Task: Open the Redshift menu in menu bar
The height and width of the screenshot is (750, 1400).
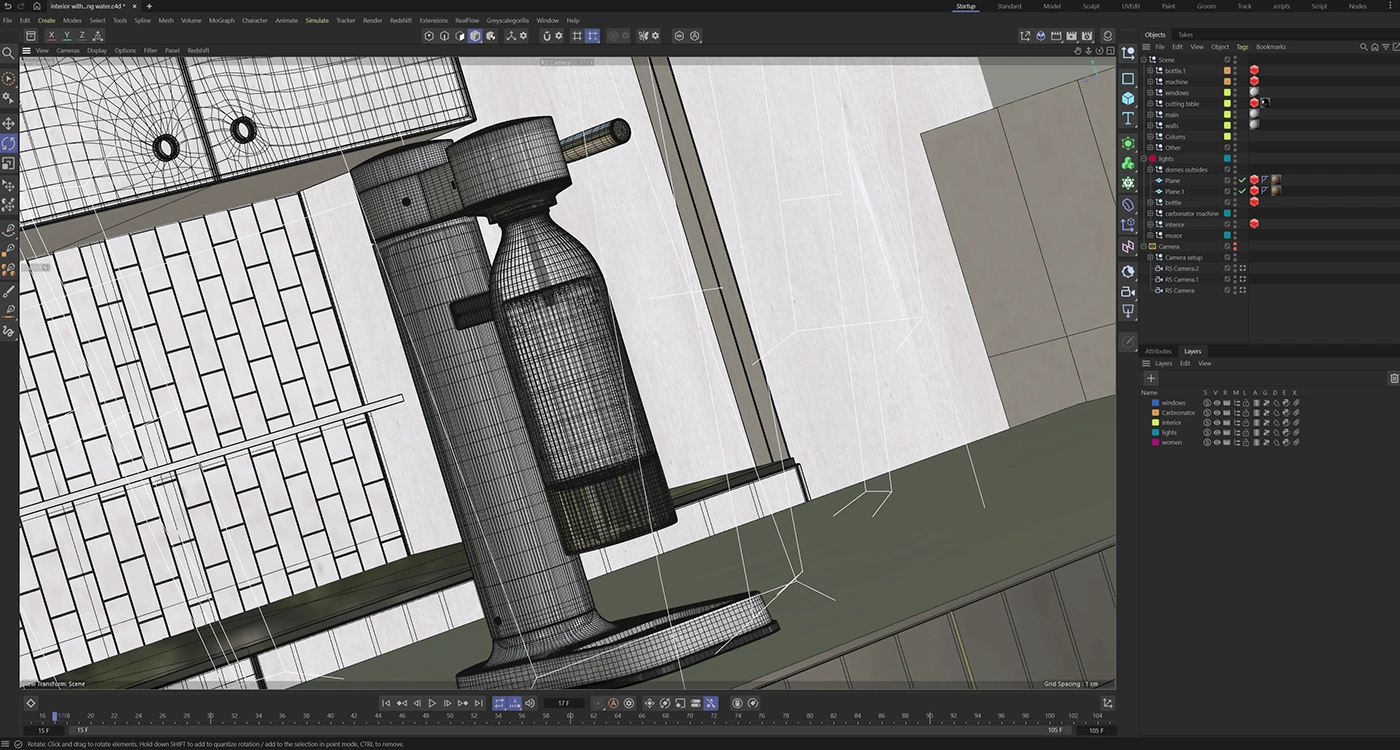Action: pyautogui.click(x=400, y=20)
